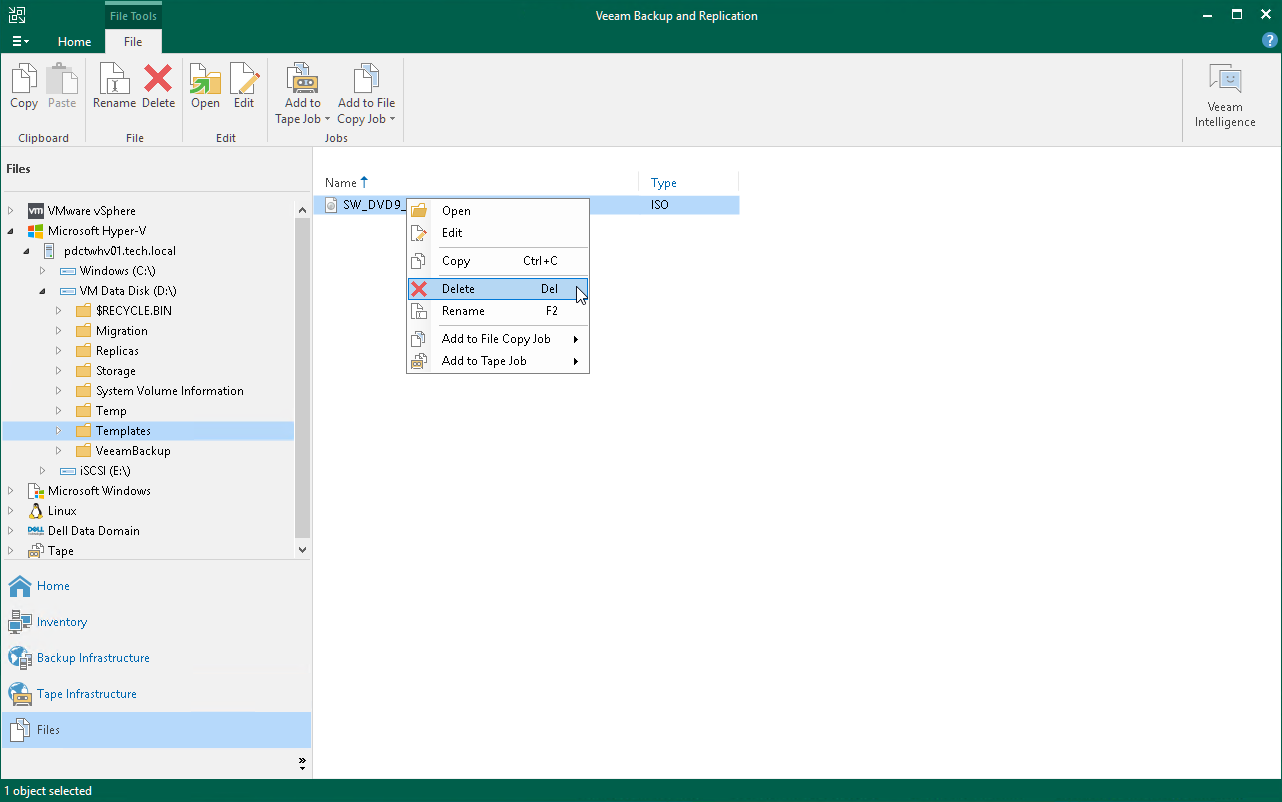This screenshot has width=1282, height=802.
Task: Click the tree scrollbar down arrow
Action: [303, 549]
